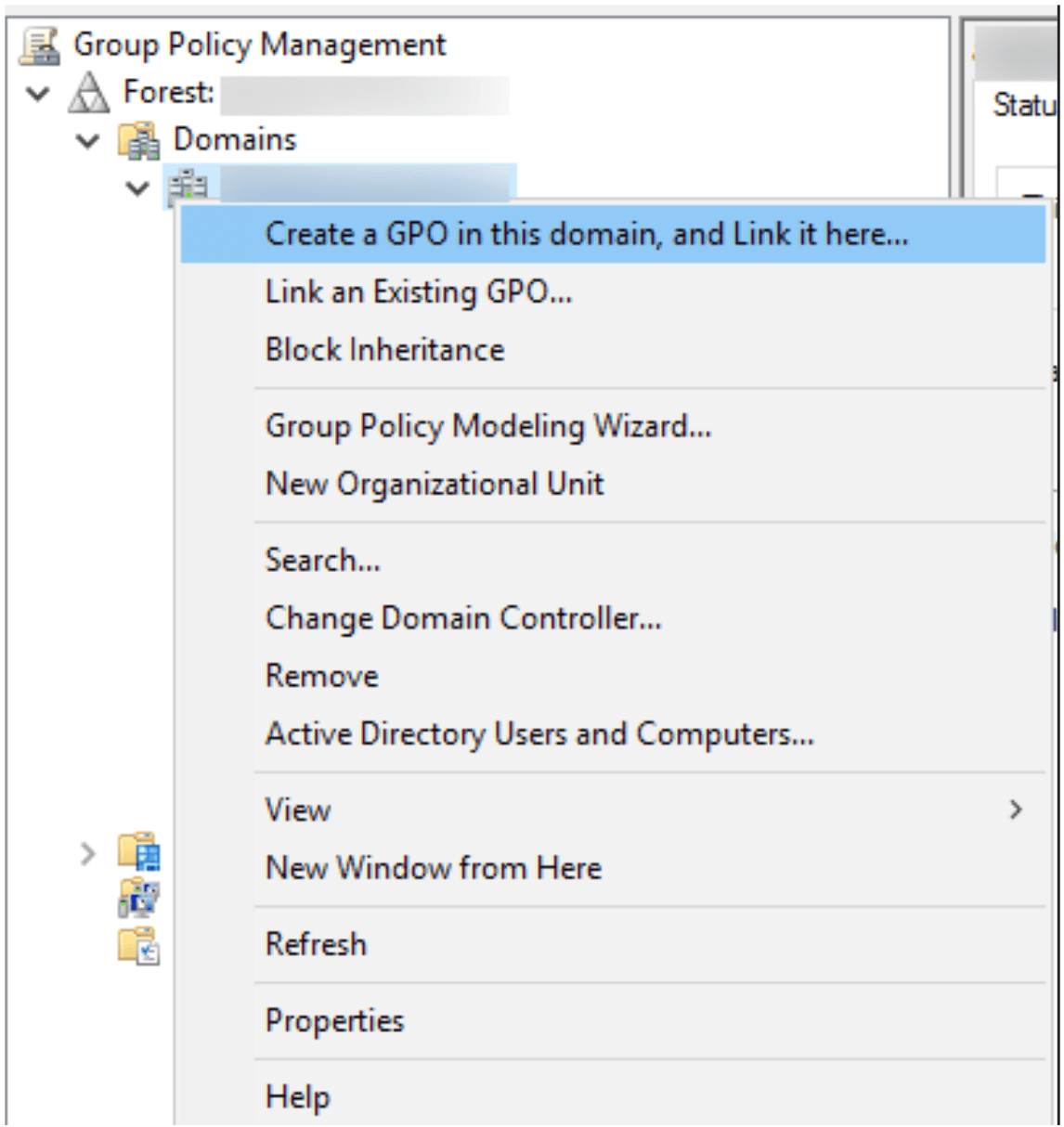The image size is (1064, 1127).
Task: Click Refresh in context menu
Action: coord(613,944)
